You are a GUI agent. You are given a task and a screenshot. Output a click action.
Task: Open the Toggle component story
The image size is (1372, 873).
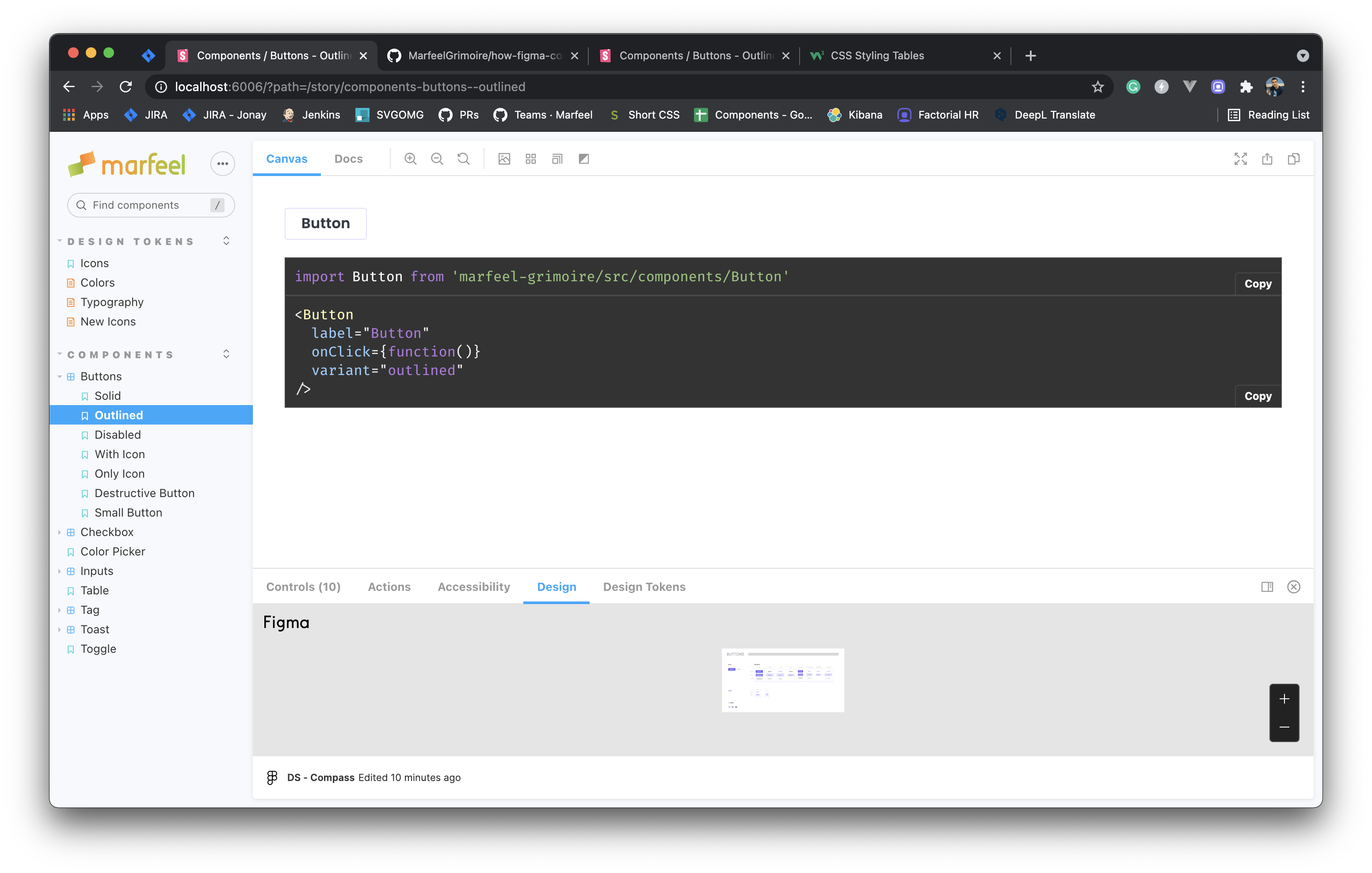(x=98, y=649)
